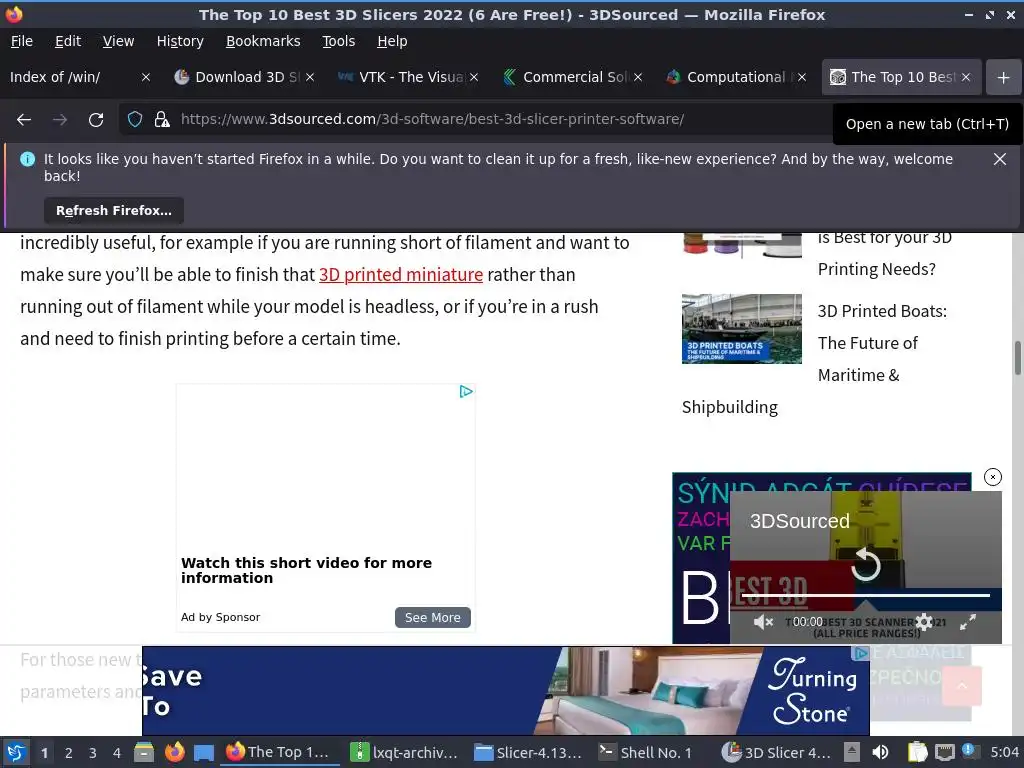The width and height of the screenshot is (1024, 768).
Task: Switch to lxqt-archiver taskbar window
Action: point(404,752)
